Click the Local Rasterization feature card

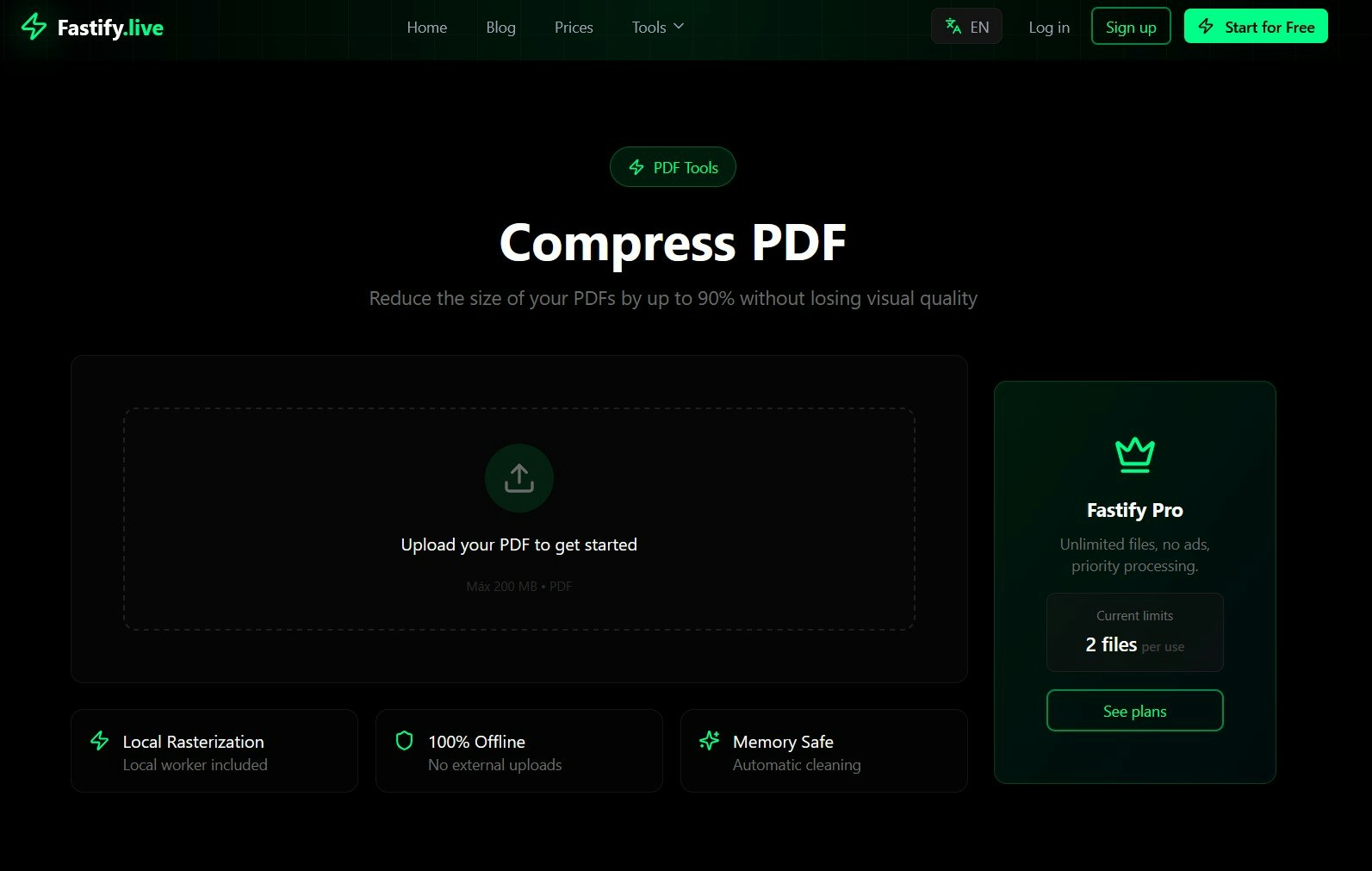(x=214, y=750)
